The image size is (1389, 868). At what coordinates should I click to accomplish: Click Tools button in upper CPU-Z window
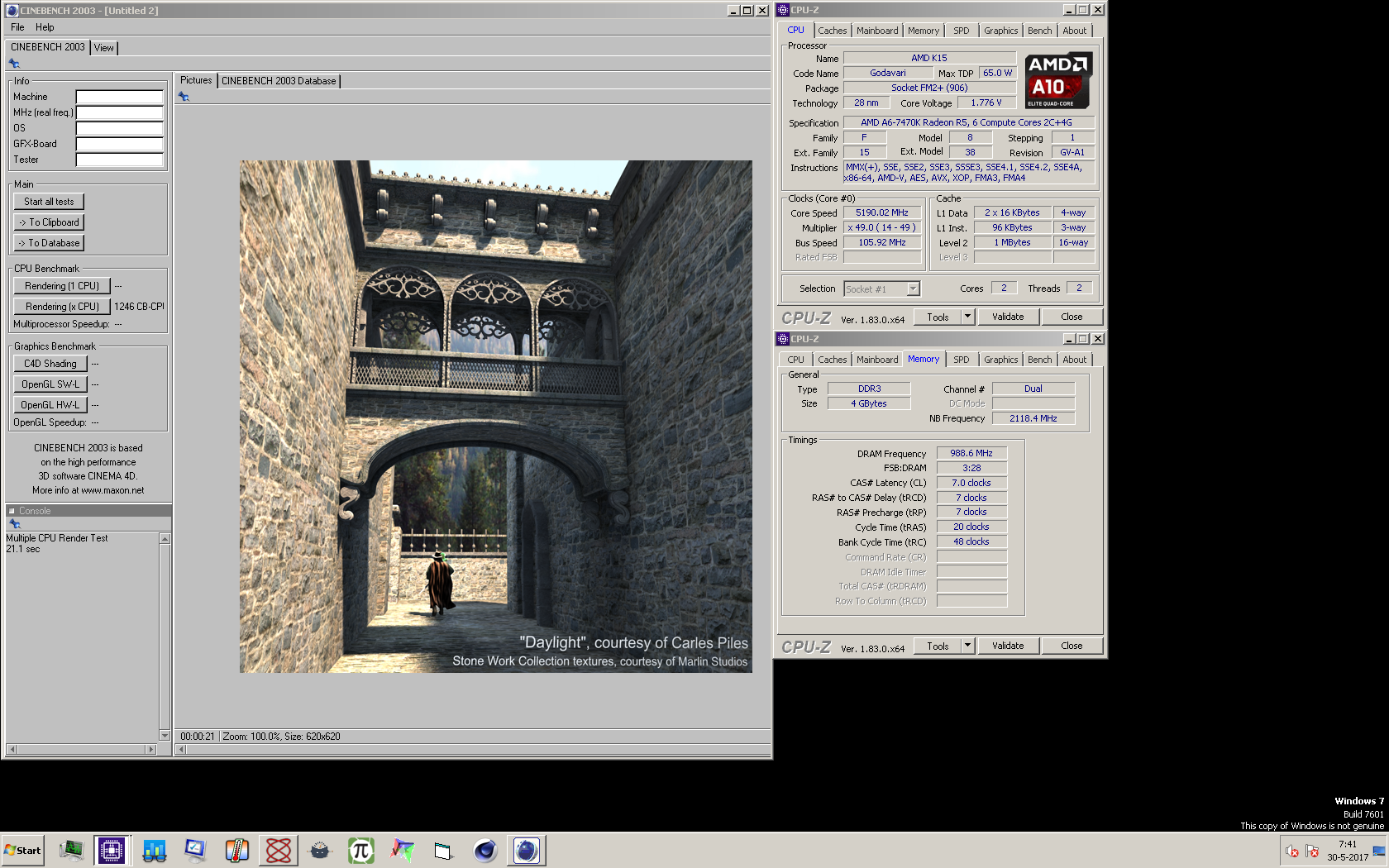[x=938, y=317]
